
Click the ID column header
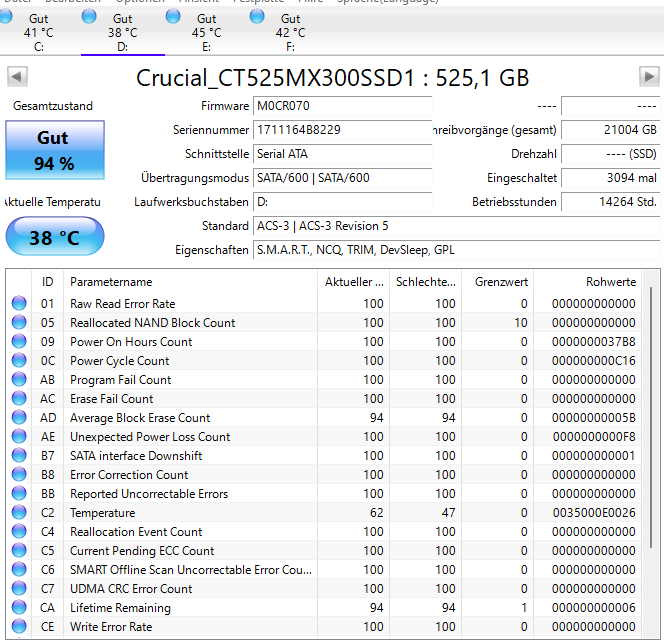(47, 282)
